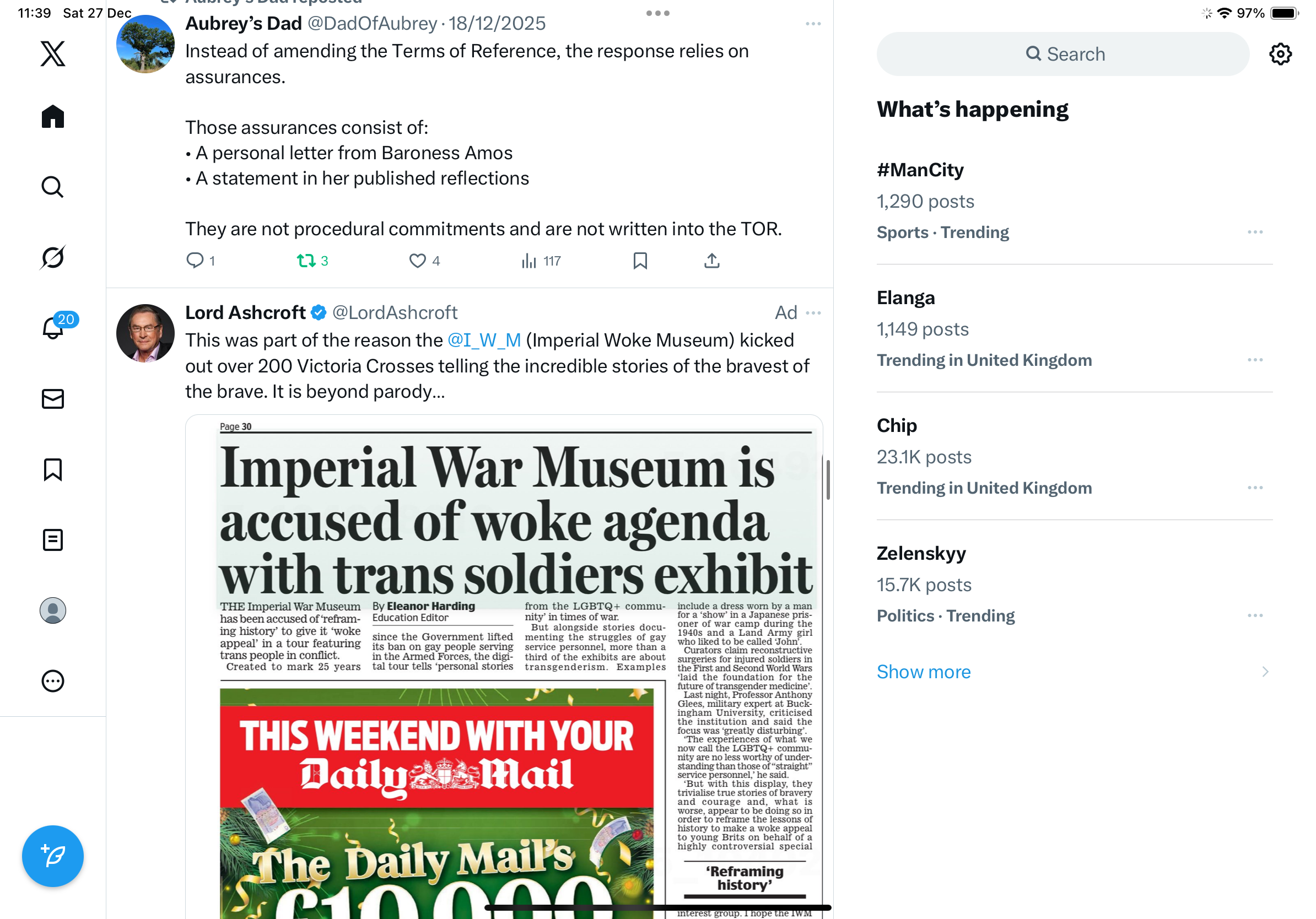Open the Home timeline icon

53,116
